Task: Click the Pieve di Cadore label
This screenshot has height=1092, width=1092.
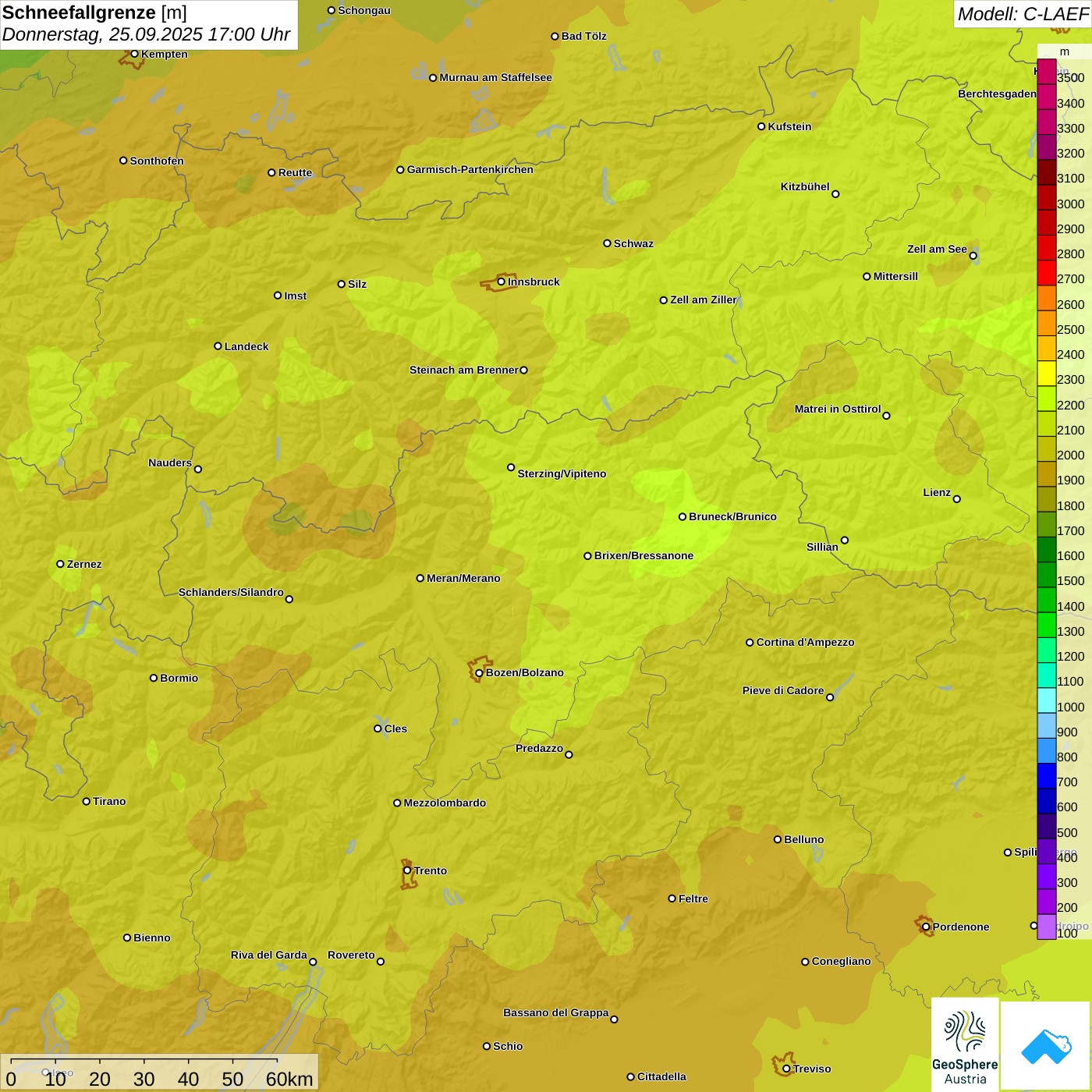Action: [783, 691]
